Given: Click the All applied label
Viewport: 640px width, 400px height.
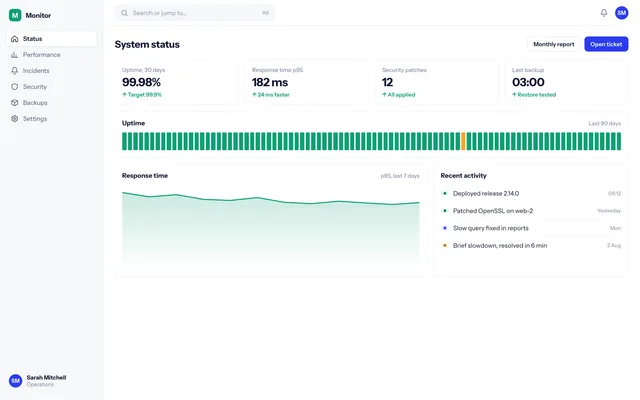Looking at the screenshot, I should [398, 95].
